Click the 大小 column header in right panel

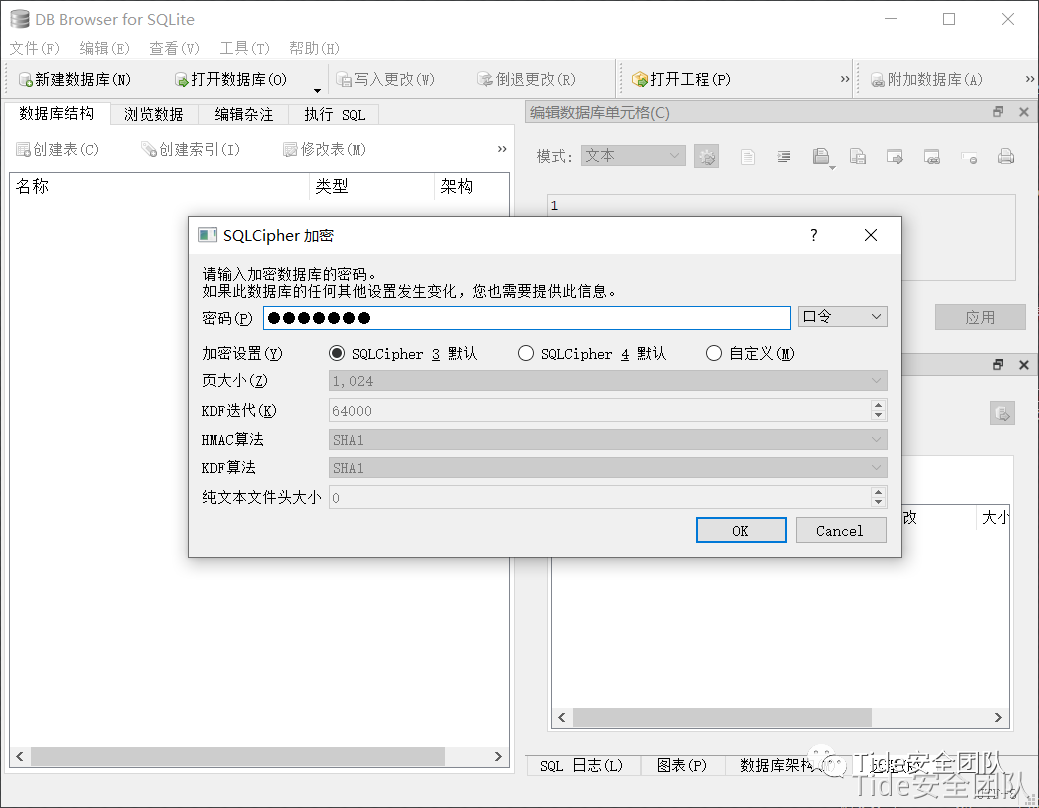click(x=995, y=518)
